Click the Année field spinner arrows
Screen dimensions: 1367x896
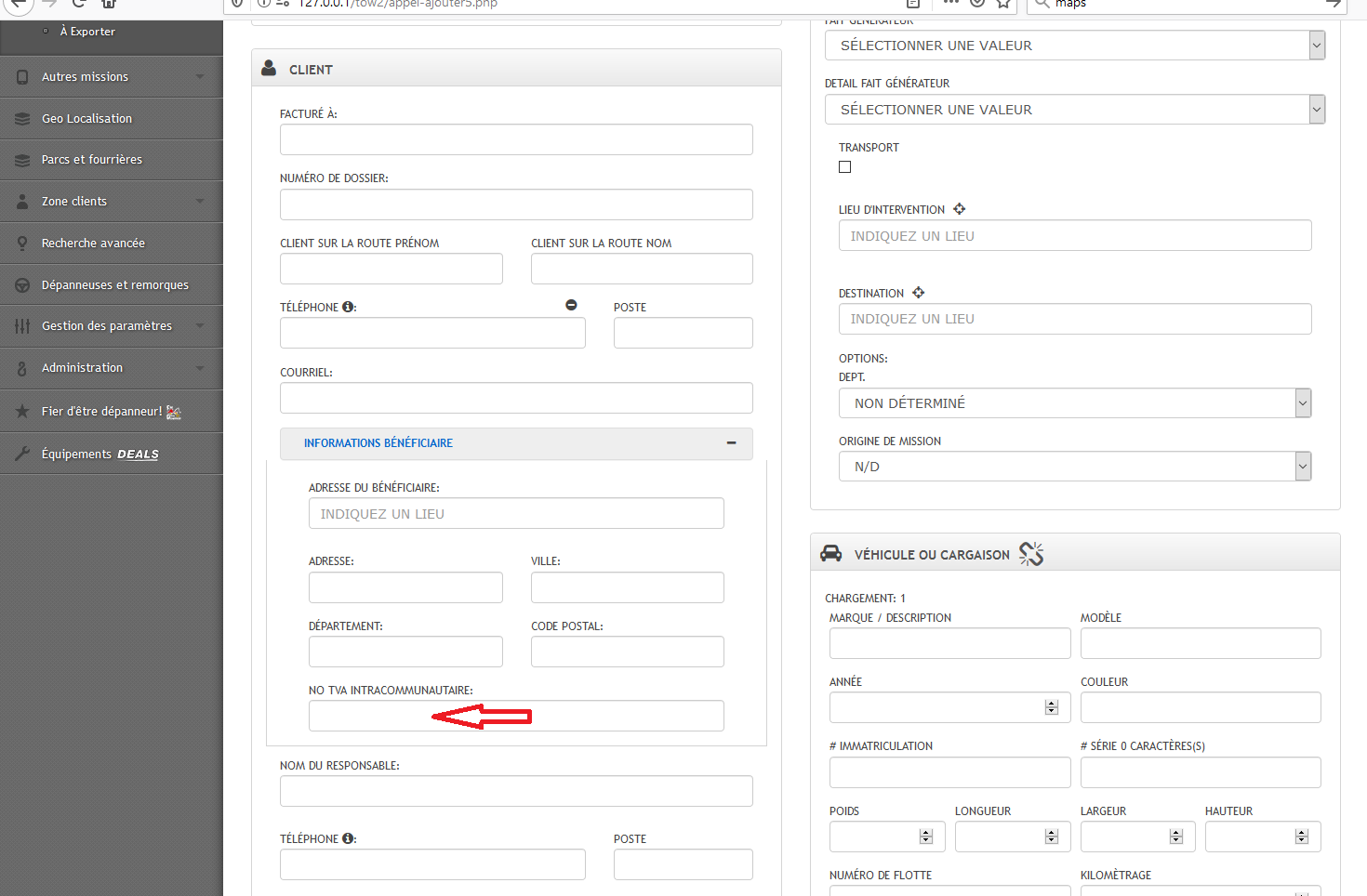(x=1051, y=707)
